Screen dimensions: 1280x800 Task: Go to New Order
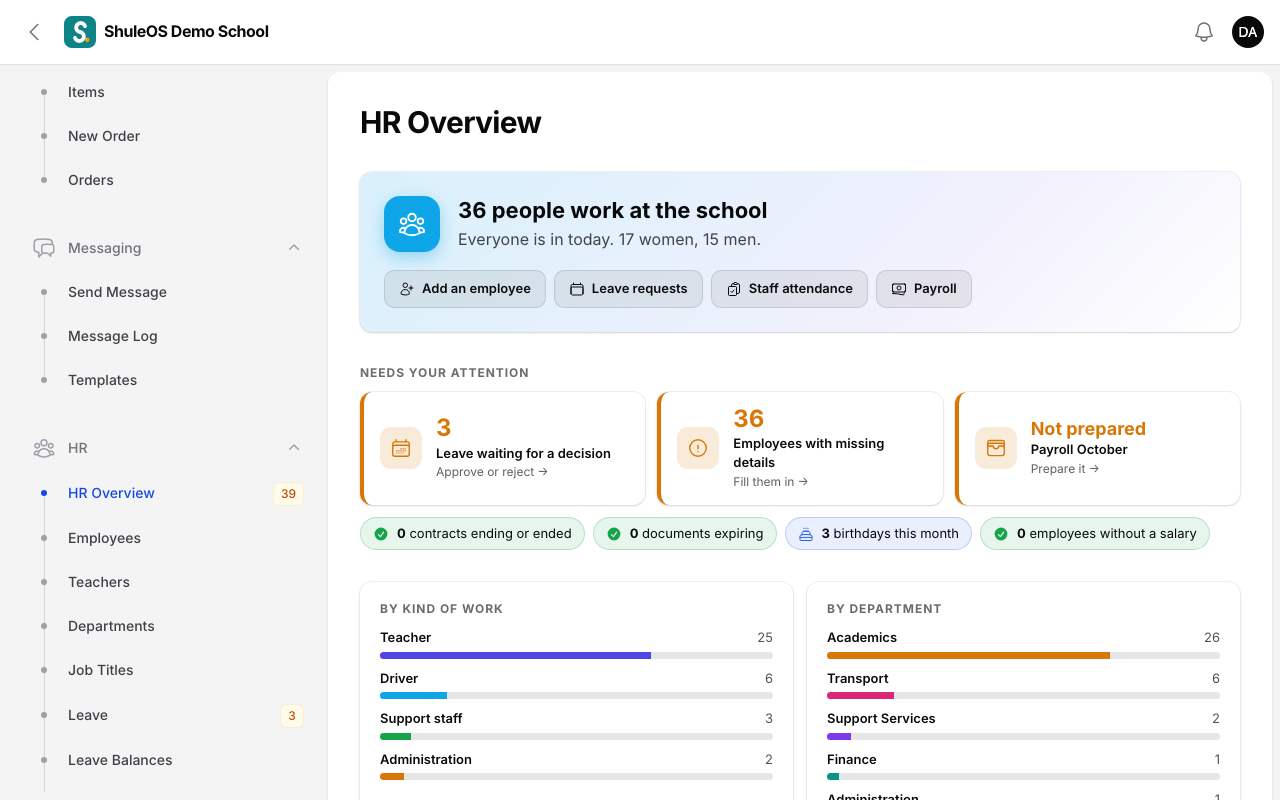(104, 136)
